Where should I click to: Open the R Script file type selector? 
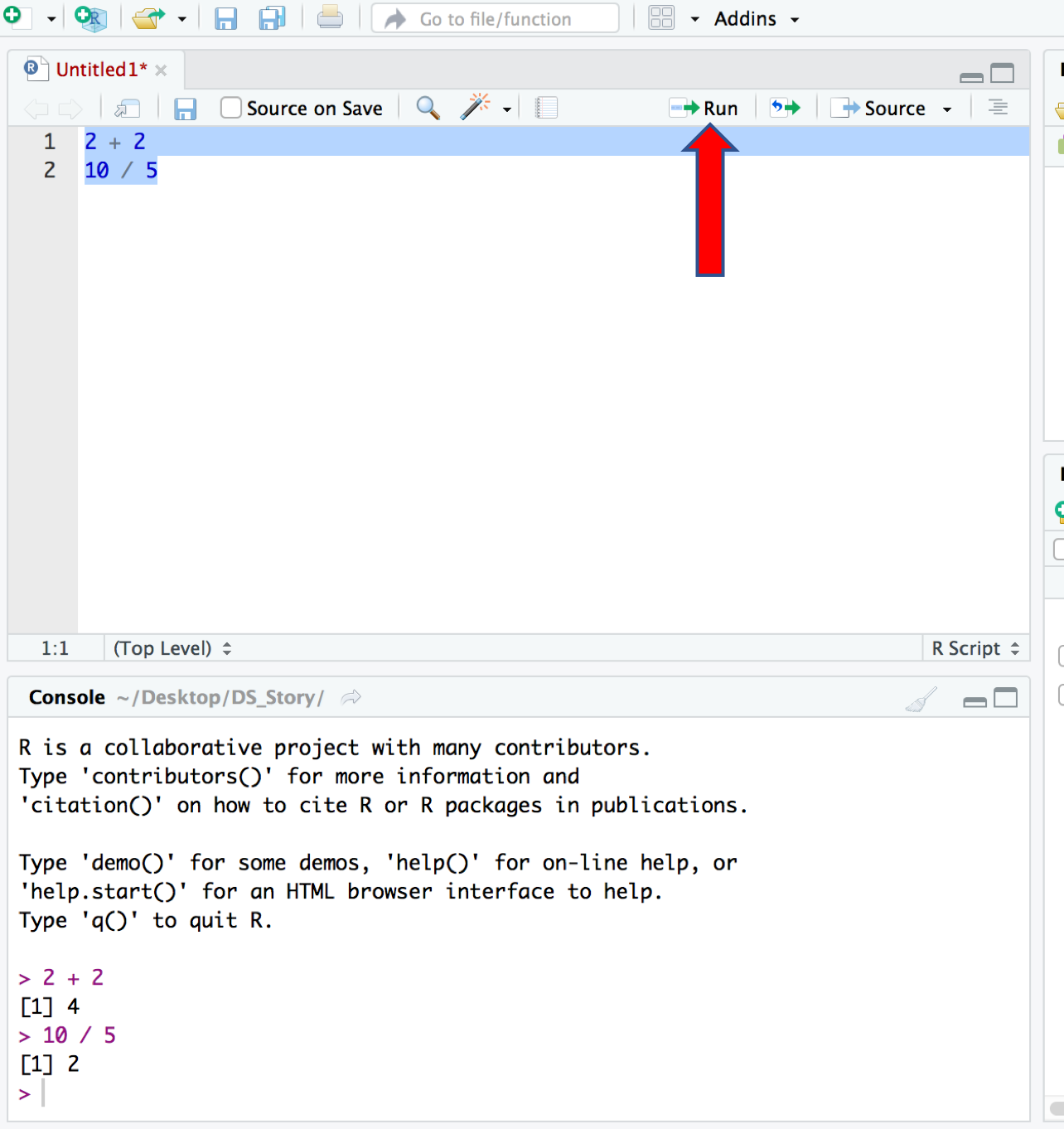tap(975, 648)
